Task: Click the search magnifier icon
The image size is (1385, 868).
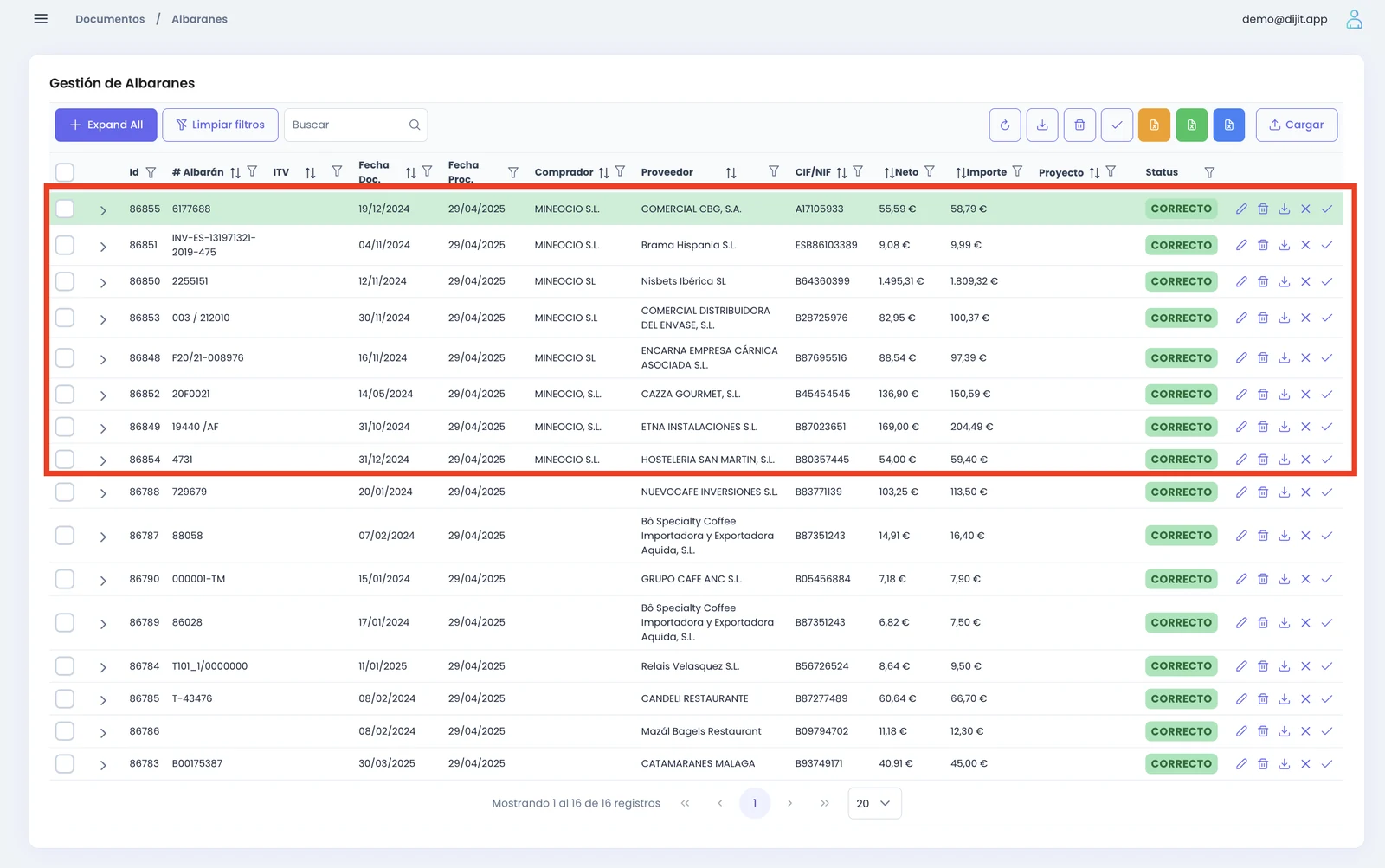Action: (x=415, y=125)
